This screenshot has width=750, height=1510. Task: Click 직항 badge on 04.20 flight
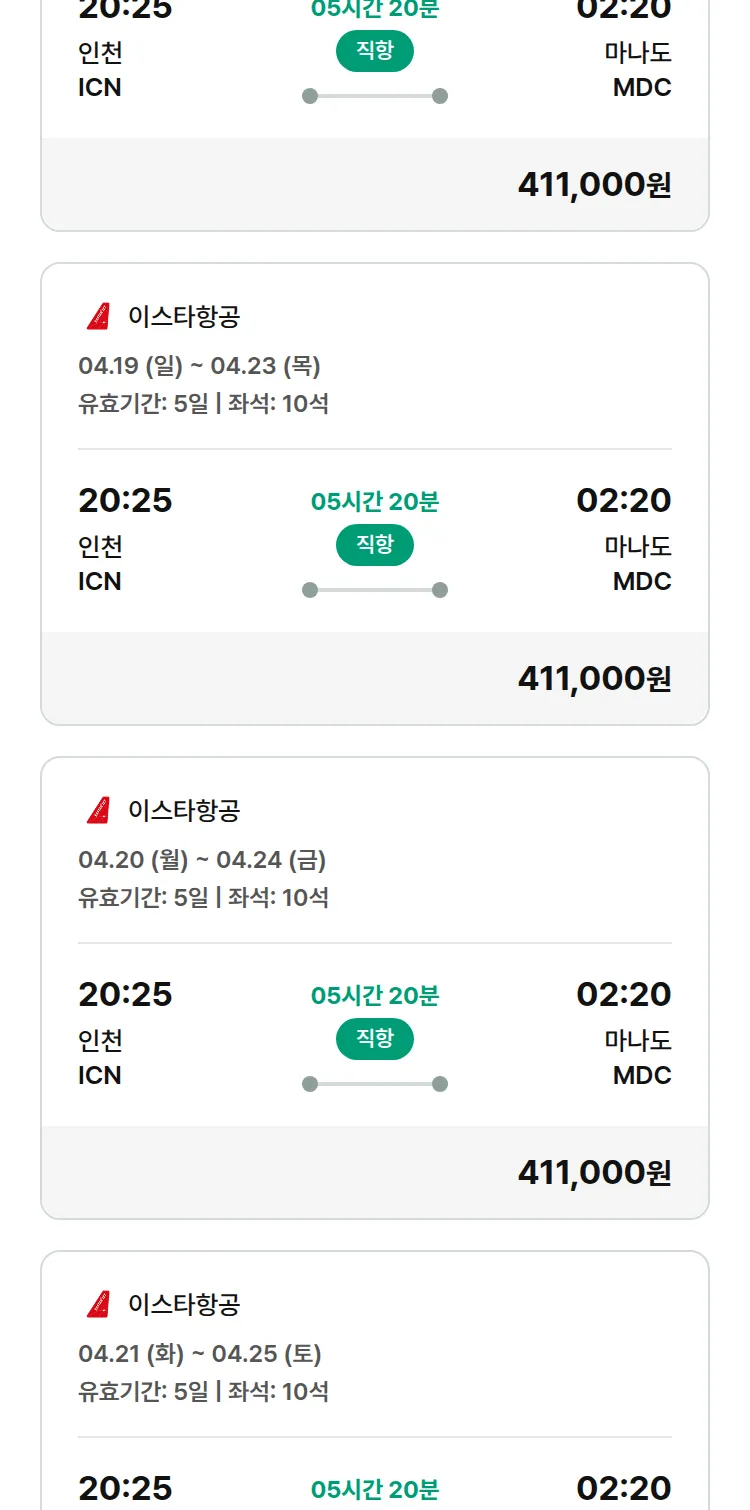375,1039
